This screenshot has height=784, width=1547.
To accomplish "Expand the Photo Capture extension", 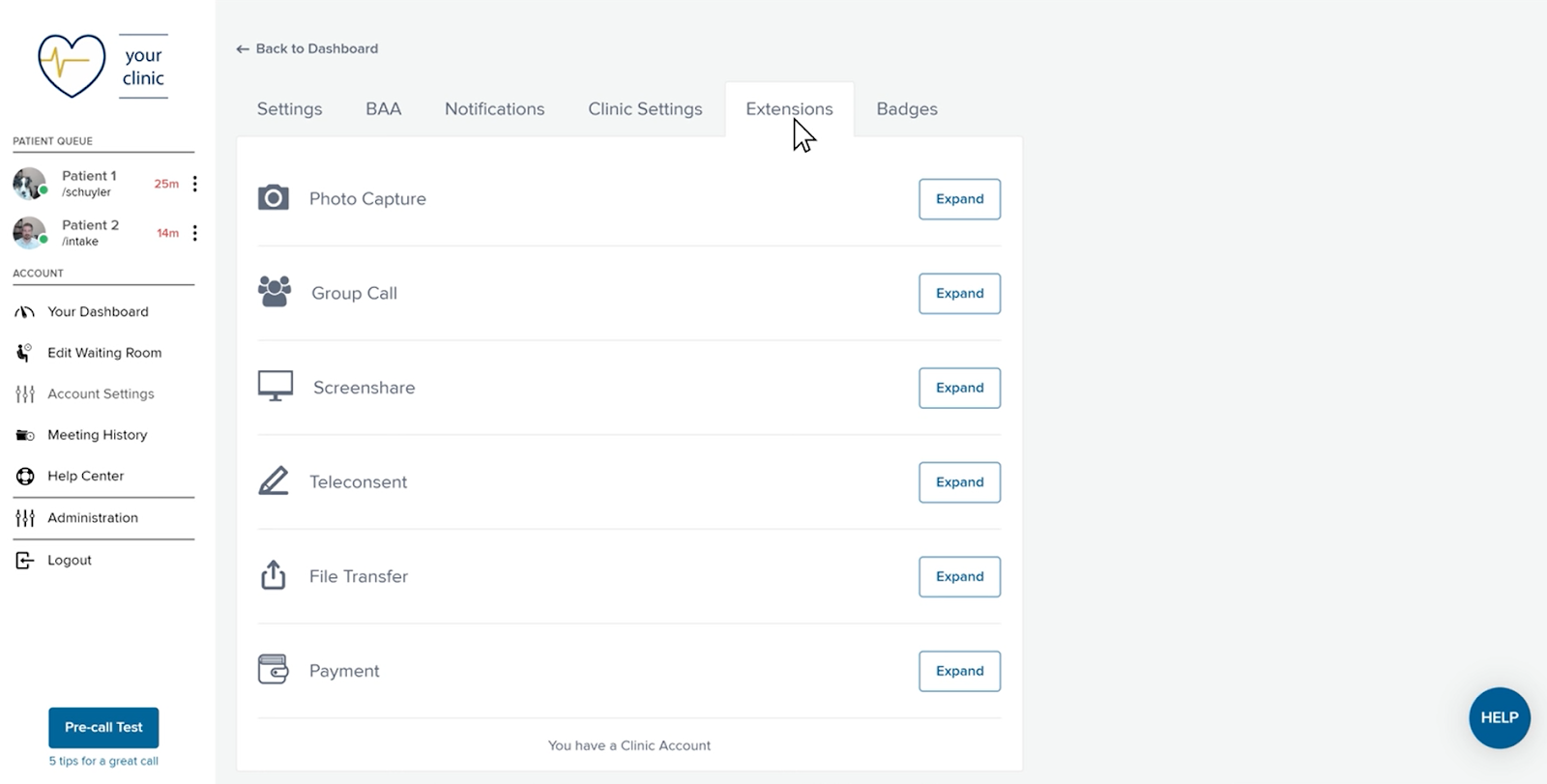I will 959,199.
